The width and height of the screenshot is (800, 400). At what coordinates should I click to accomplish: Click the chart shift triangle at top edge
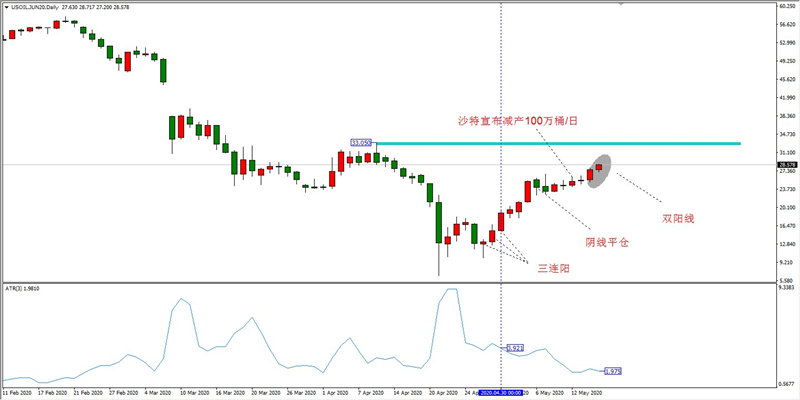click(x=621, y=4)
